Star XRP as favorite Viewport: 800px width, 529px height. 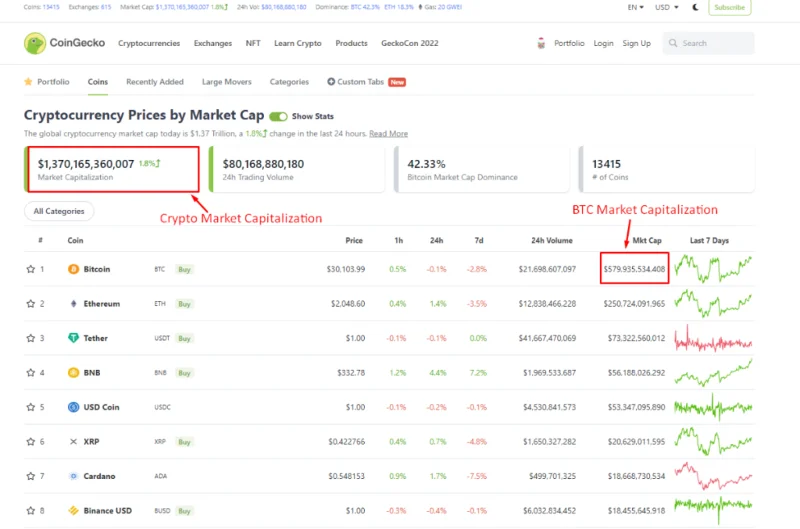coord(31,441)
